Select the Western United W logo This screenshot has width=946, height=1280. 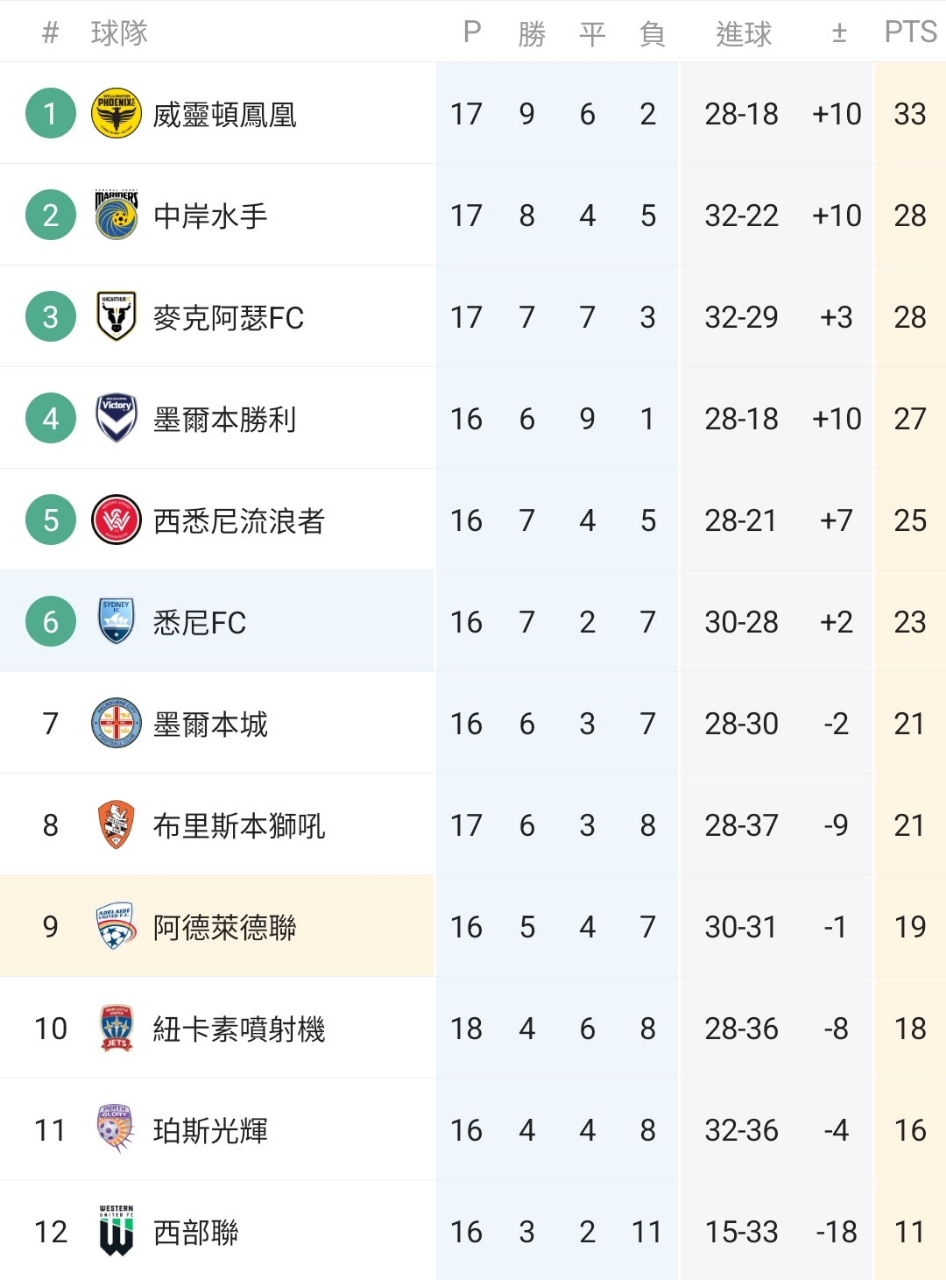click(116, 1231)
